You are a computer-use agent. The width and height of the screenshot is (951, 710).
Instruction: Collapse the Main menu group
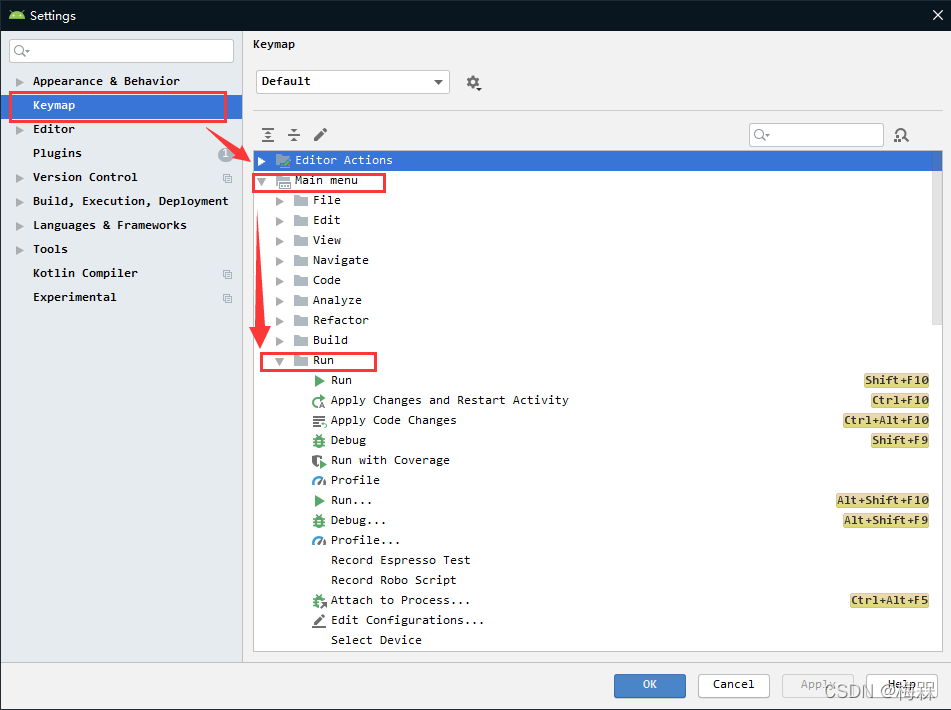click(261, 181)
